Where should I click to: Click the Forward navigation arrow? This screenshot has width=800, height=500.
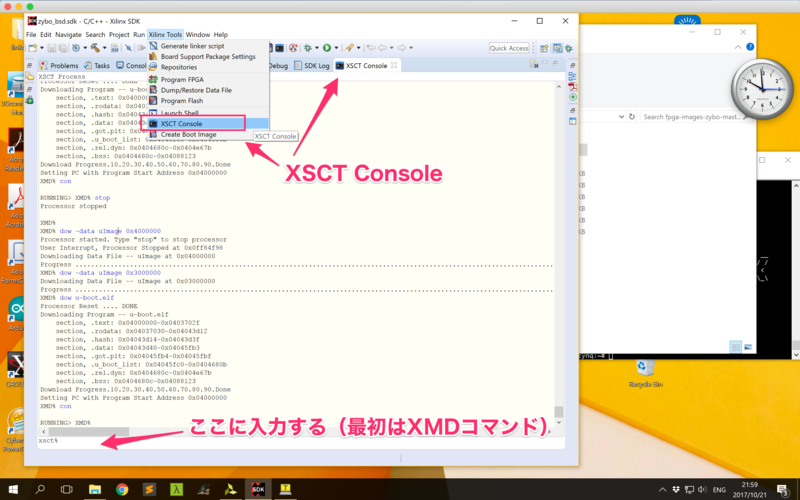coord(402,48)
